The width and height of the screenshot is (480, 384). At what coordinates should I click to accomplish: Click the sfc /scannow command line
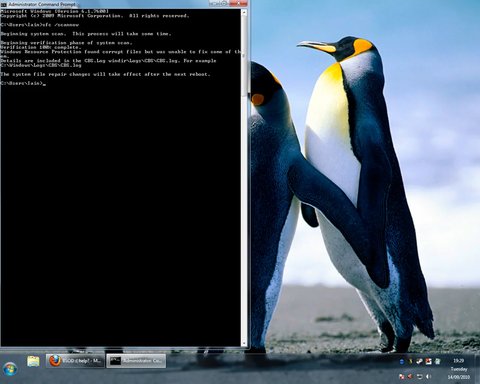point(40,25)
